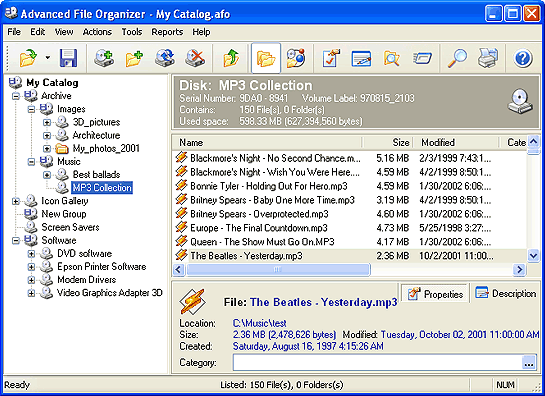This screenshot has height=396, width=545.
Task: Click the blue Help question mark icon
Action: point(522,58)
